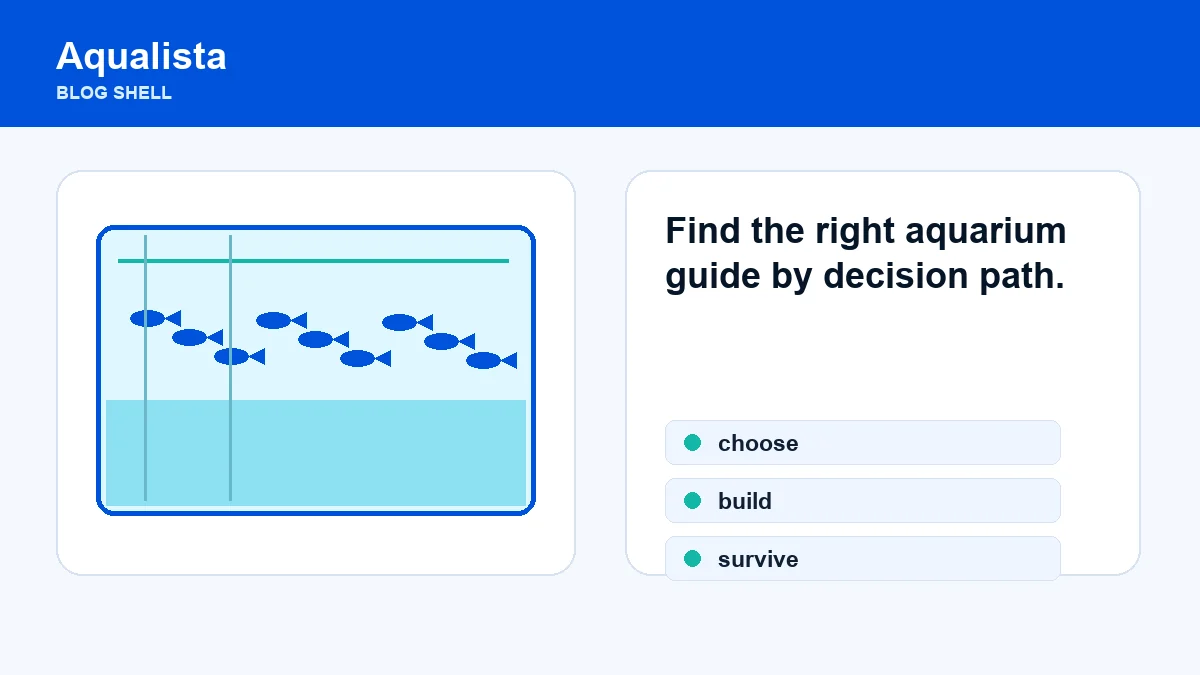Click the top fish of the middle school
The image size is (1200, 675).
[x=281, y=320]
